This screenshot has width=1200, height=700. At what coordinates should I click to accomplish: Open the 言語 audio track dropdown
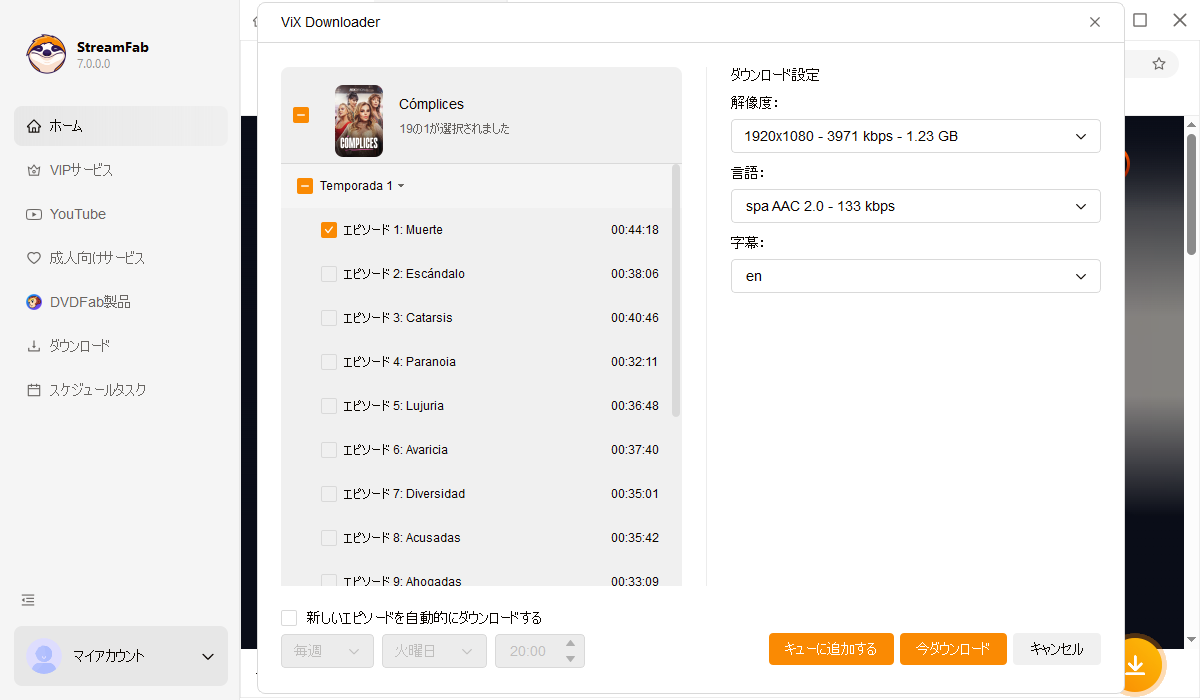(915, 206)
